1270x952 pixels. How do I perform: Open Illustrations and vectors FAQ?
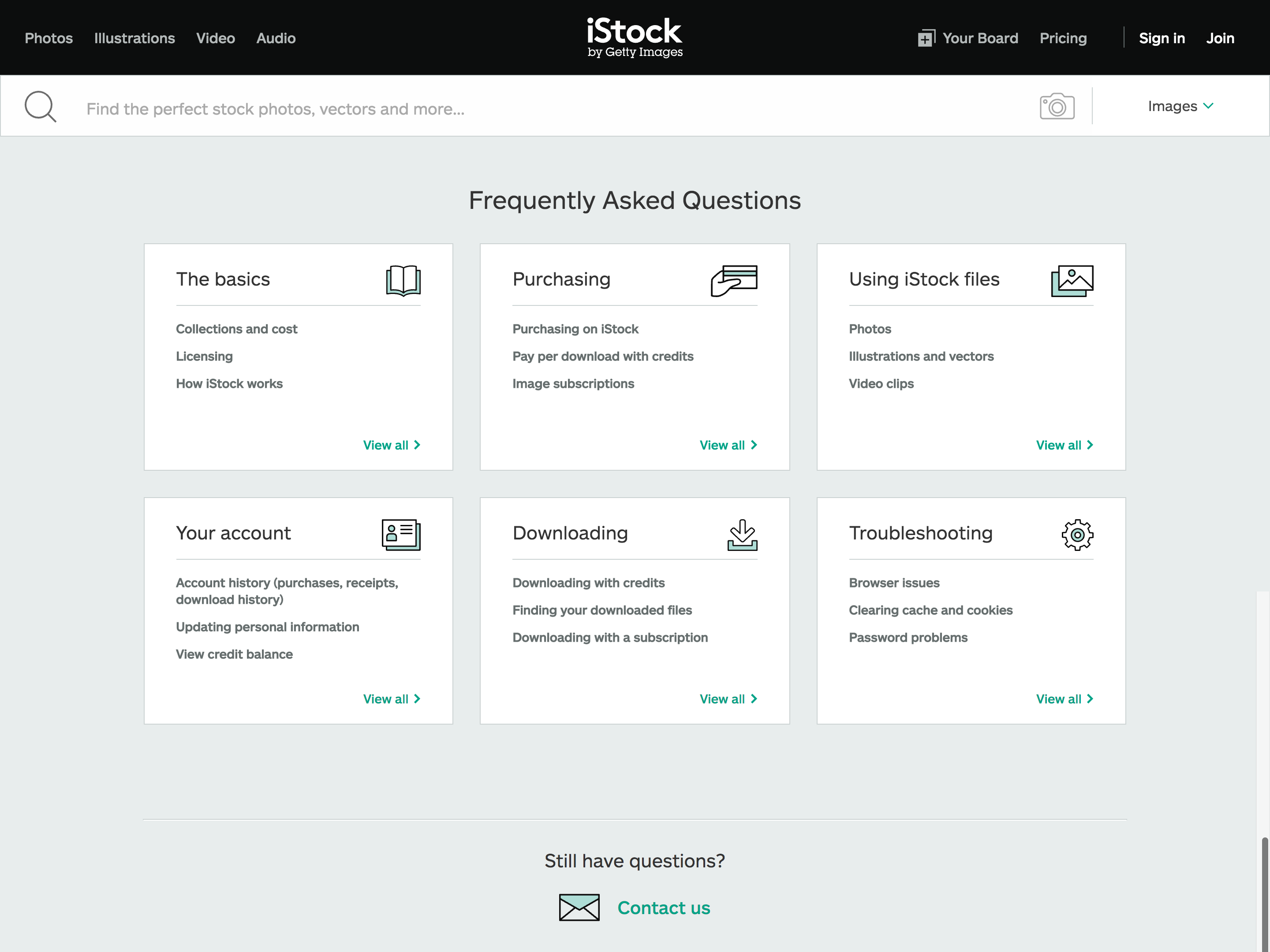click(x=921, y=357)
